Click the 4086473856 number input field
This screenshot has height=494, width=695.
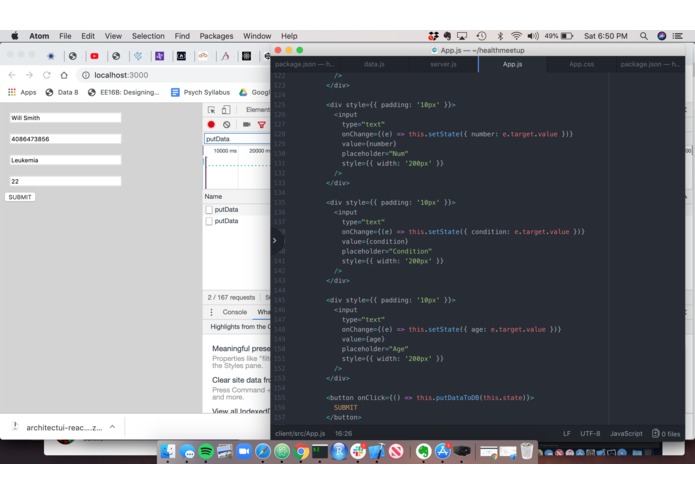(x=65, y=139)
